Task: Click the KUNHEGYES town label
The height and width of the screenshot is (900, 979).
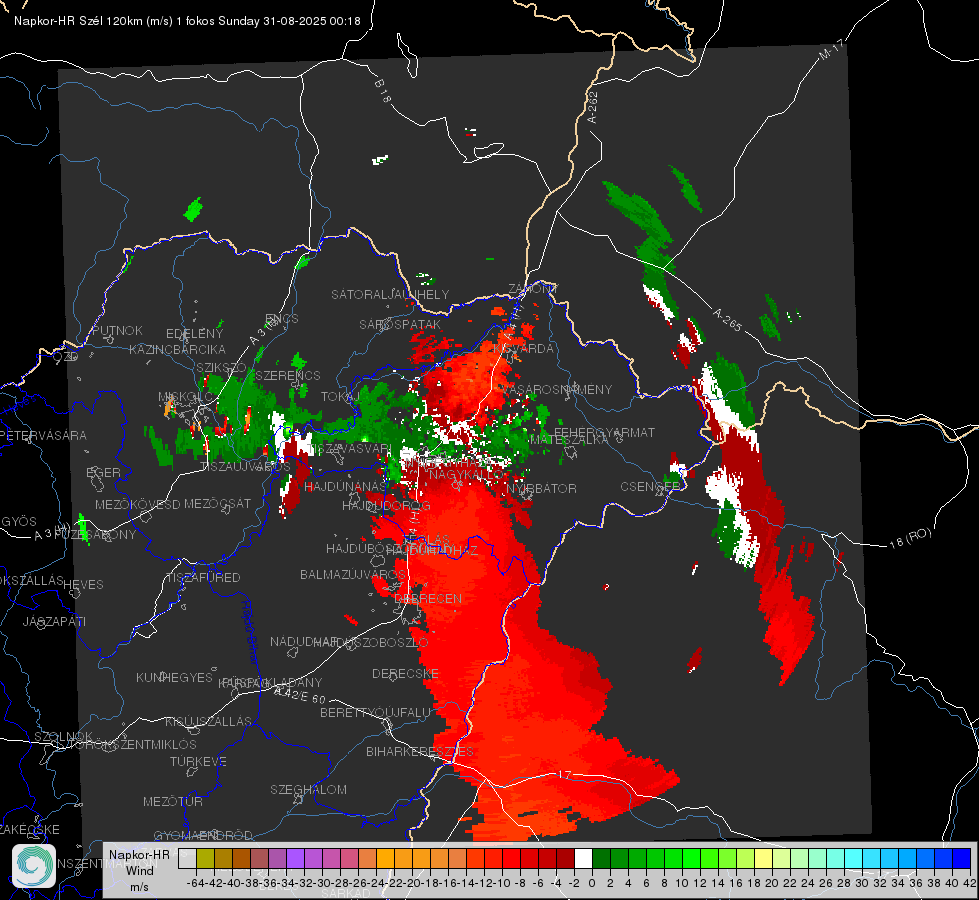Action: point(174,677)
